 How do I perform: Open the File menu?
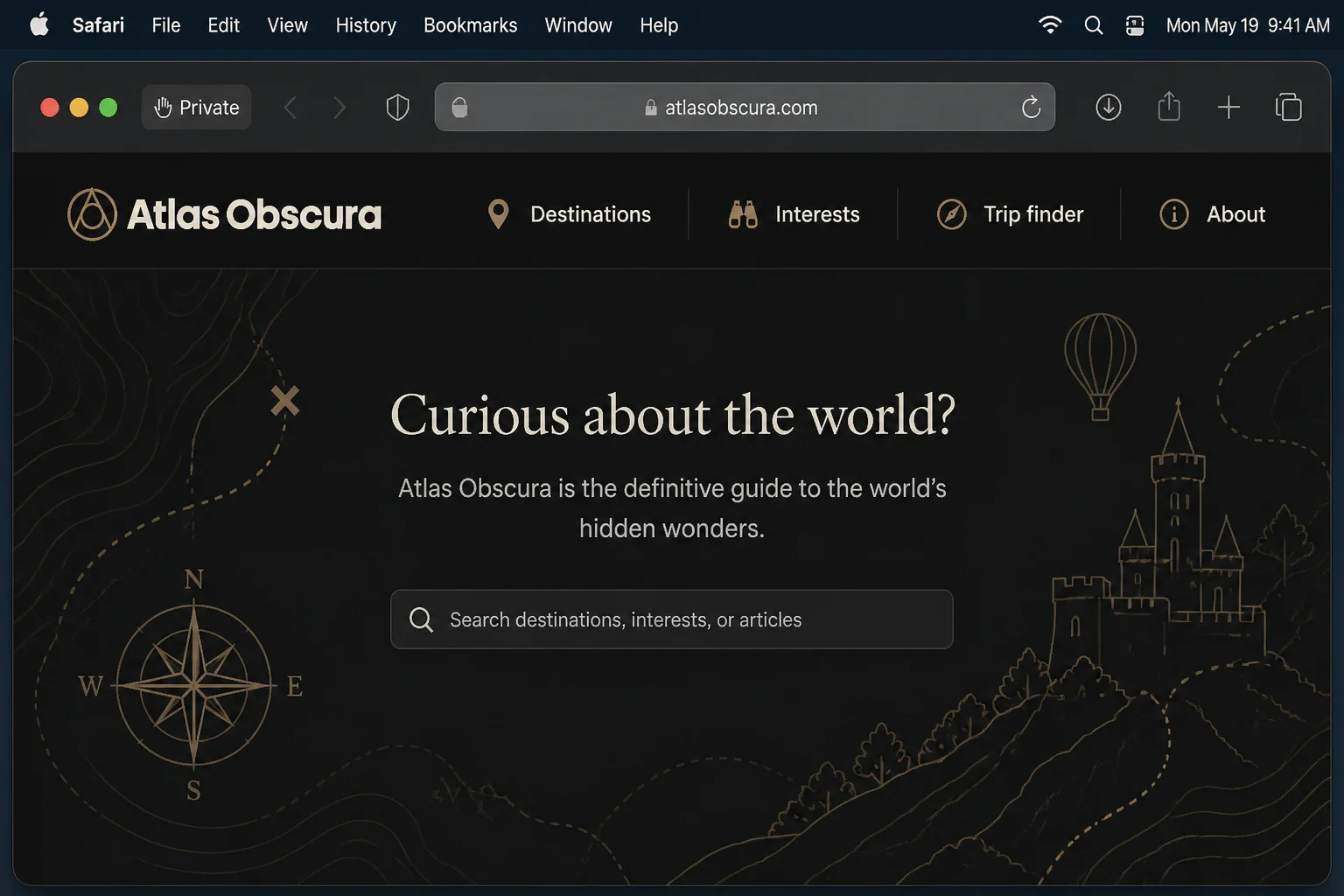coord(166,25)
